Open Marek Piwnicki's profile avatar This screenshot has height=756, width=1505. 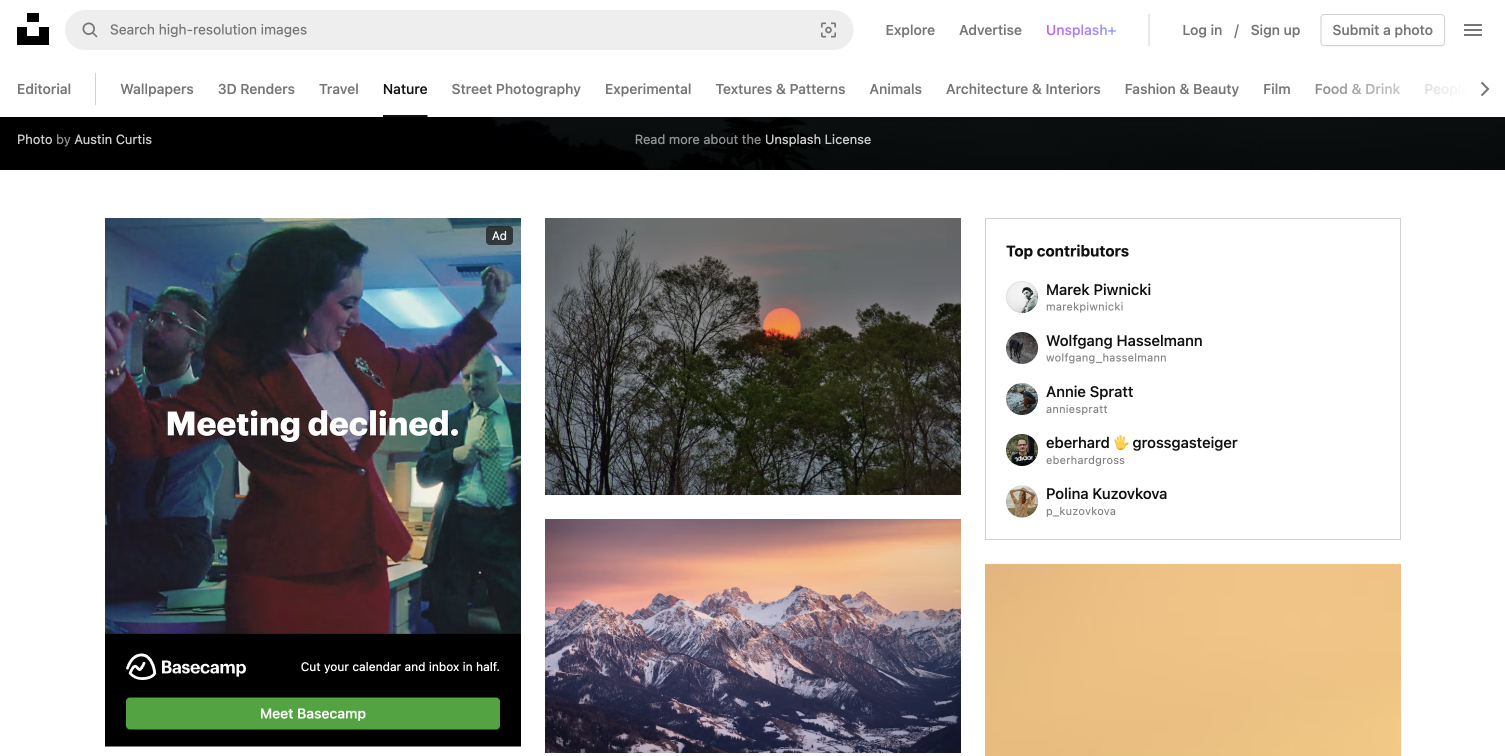1021,297
